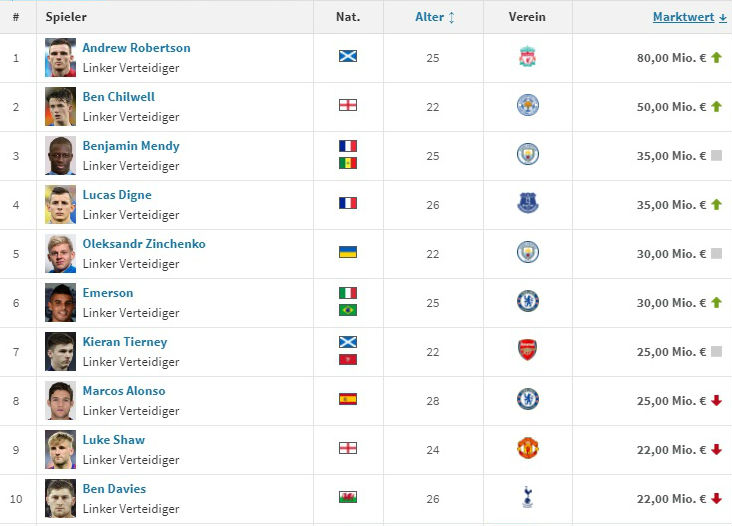
Task: Open Ben Chilwell's player profile link
Action: pyautogui.click(x=118, y=97)
